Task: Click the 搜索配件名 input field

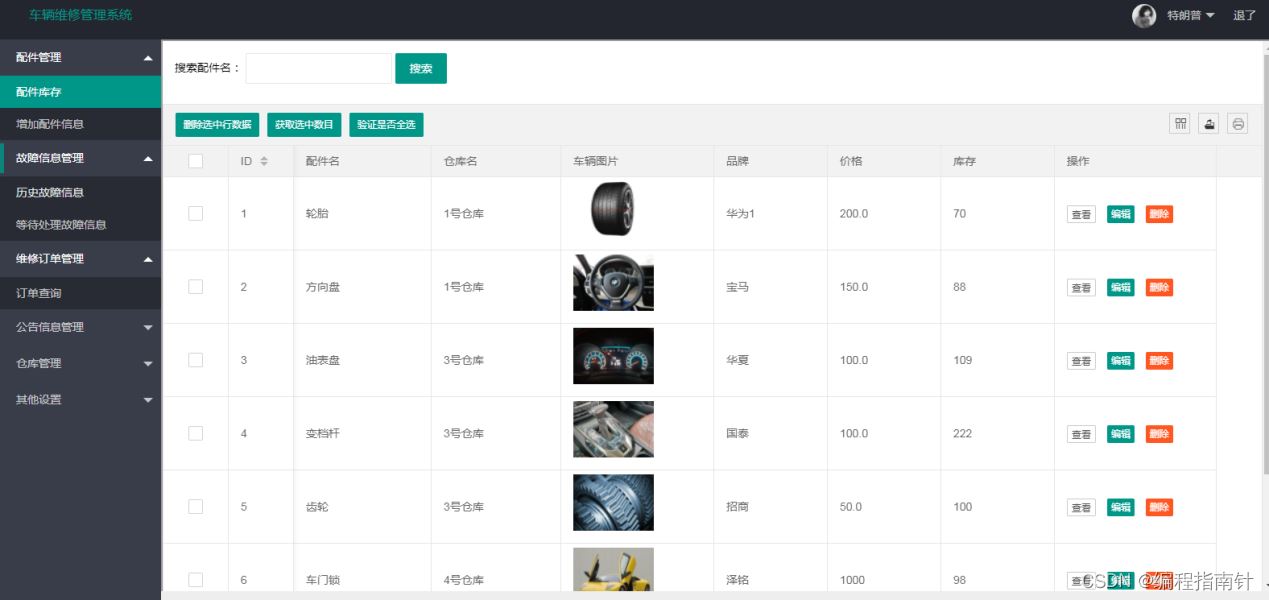Action: (x=318, y=68)
